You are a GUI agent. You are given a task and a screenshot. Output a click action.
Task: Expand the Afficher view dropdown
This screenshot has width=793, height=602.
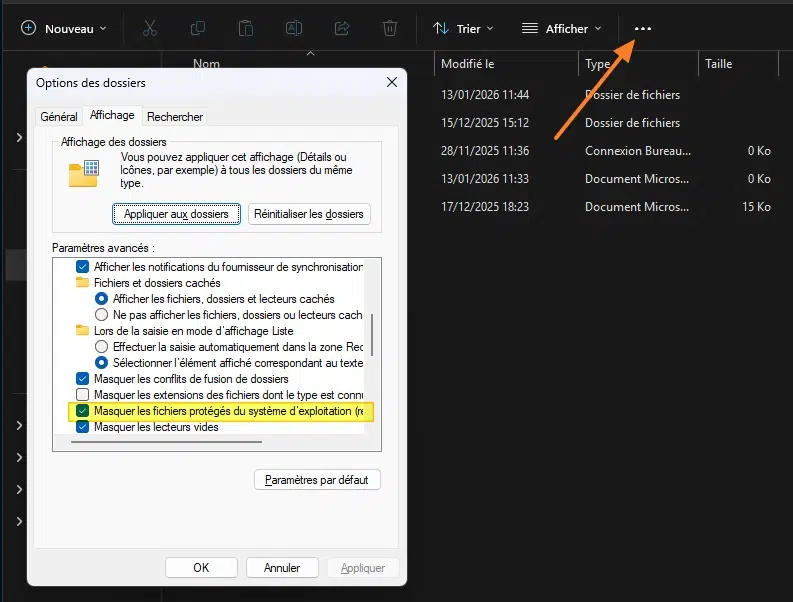point(562,29)
